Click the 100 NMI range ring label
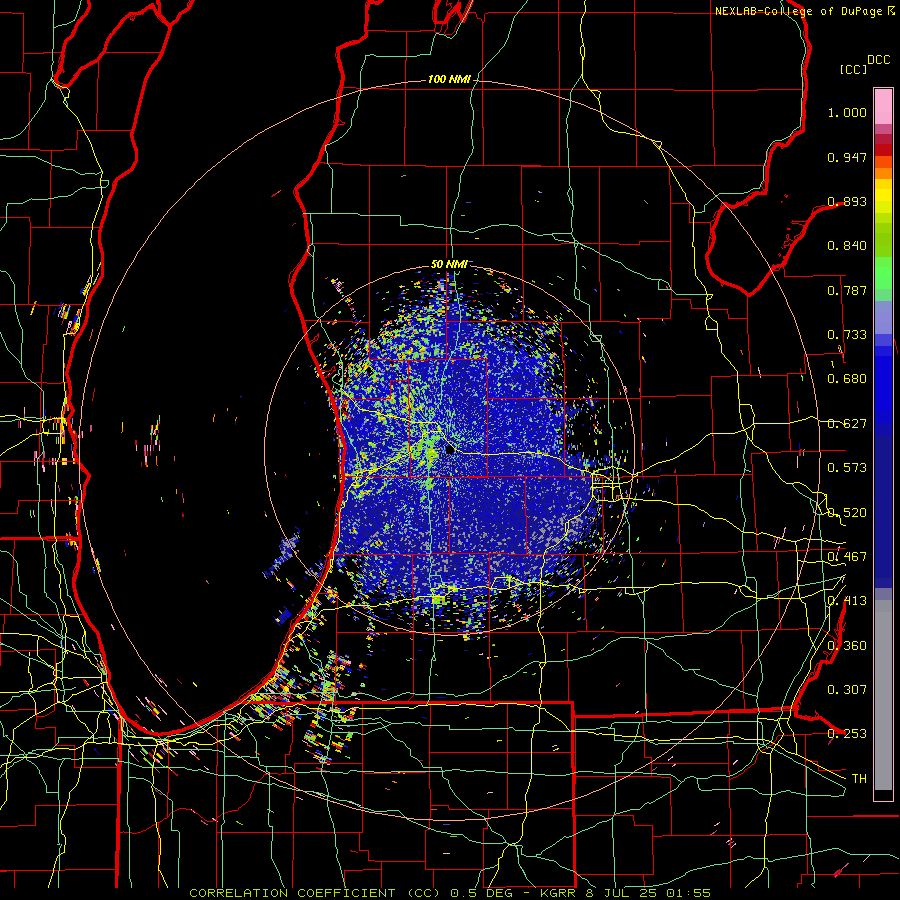 click(x=449, y=79)
